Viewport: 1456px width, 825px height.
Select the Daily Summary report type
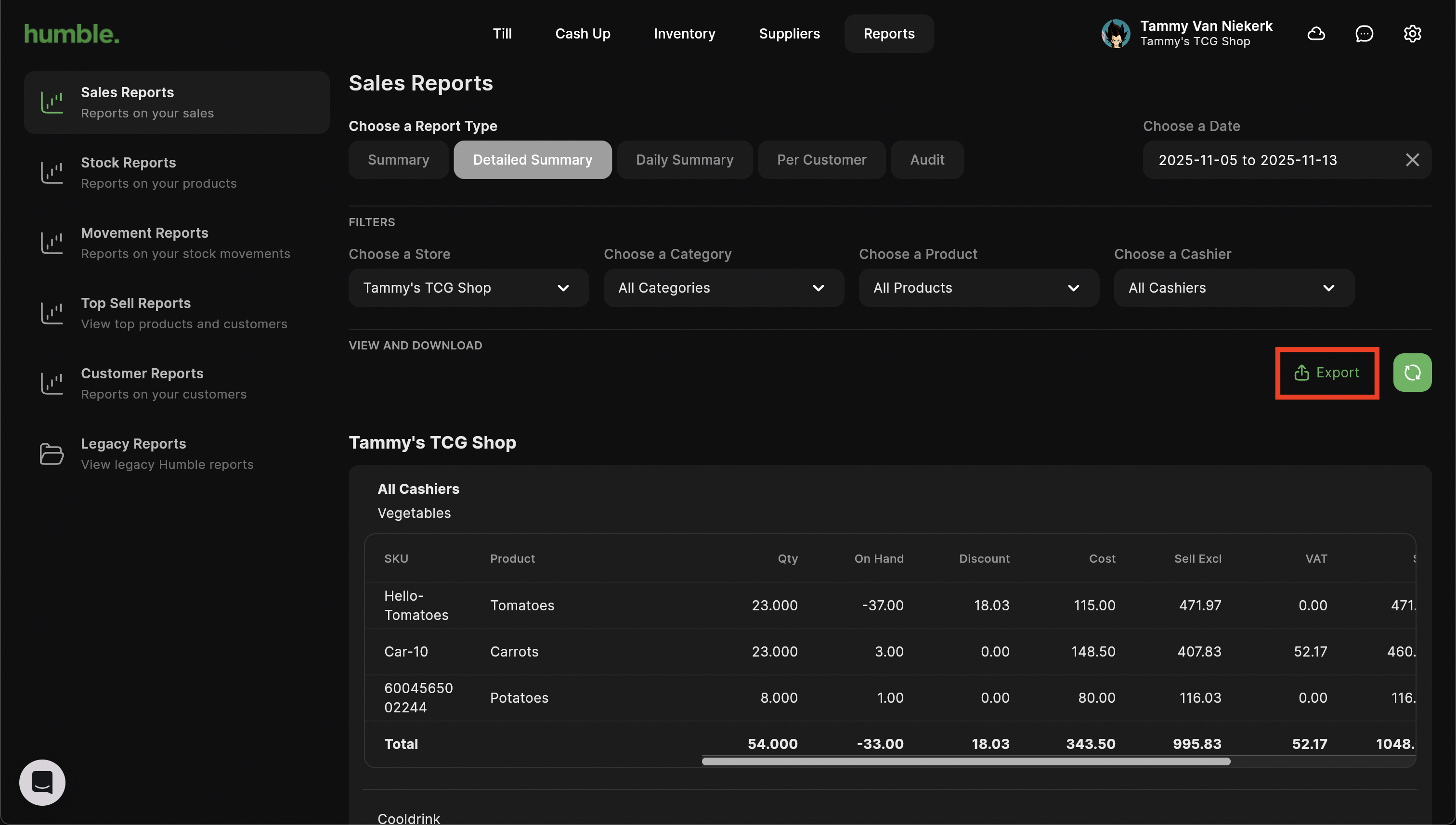pyautogui.click(x=684, y=160)
